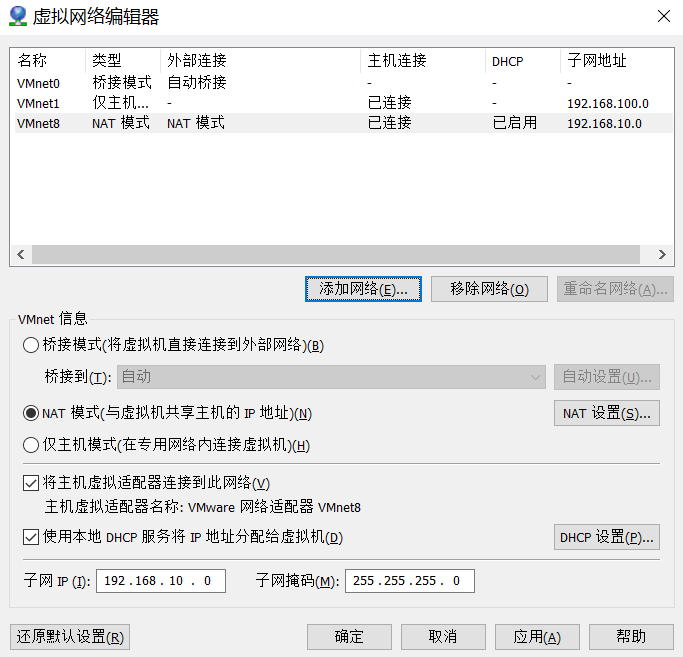This screenshot has height=657, width=683.
Task: Click the 子网掩码 input field
Action: 410,581
